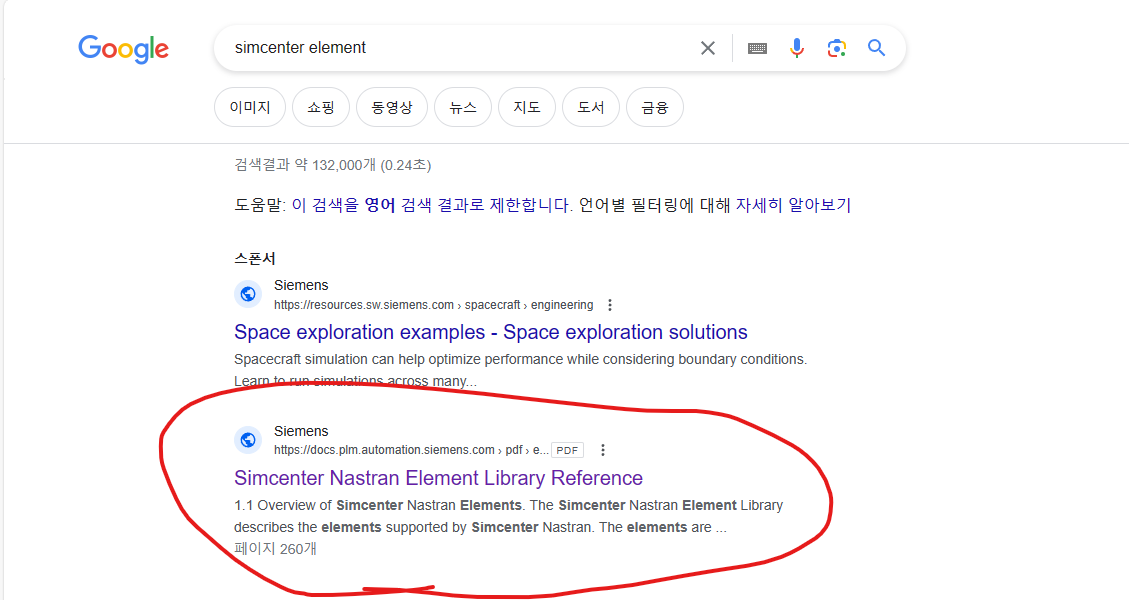The height and width of the screenshot is (600, 1129).
Task: Select the 금융 filter tab
Action: pos(655,107)
